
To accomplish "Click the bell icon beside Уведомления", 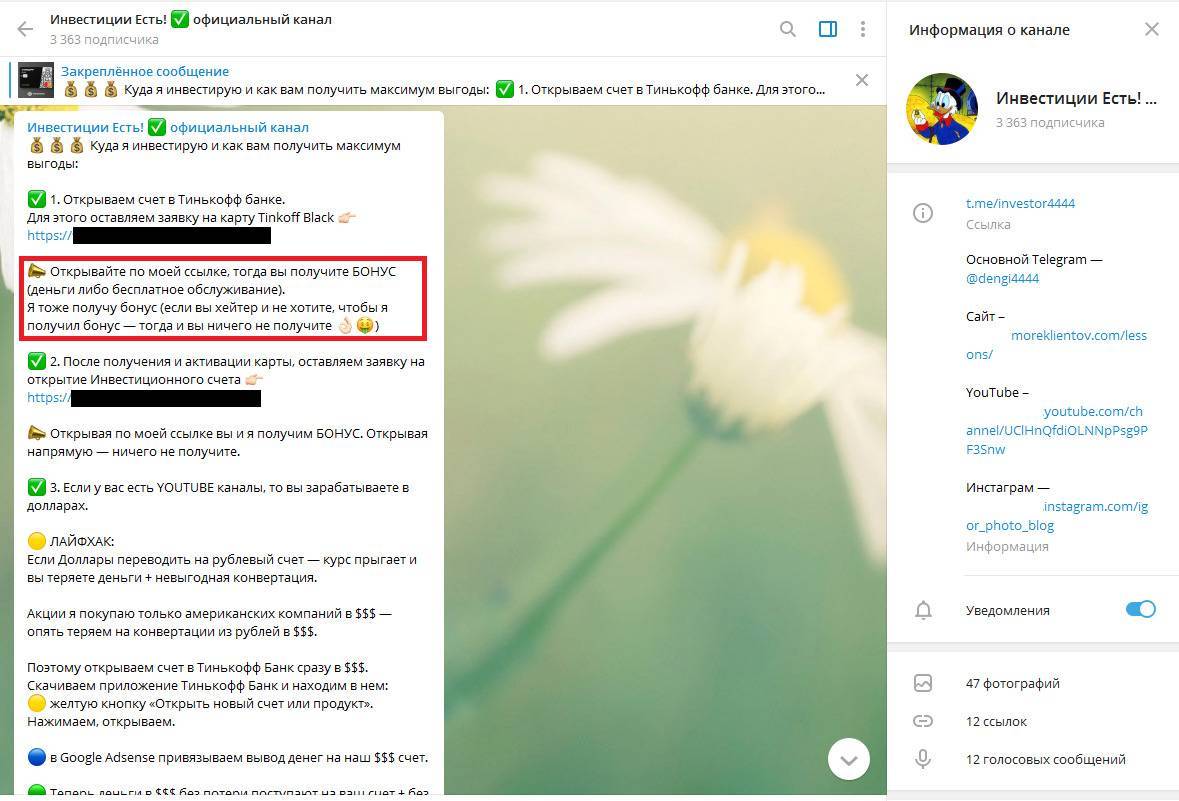I will [923, 610].
